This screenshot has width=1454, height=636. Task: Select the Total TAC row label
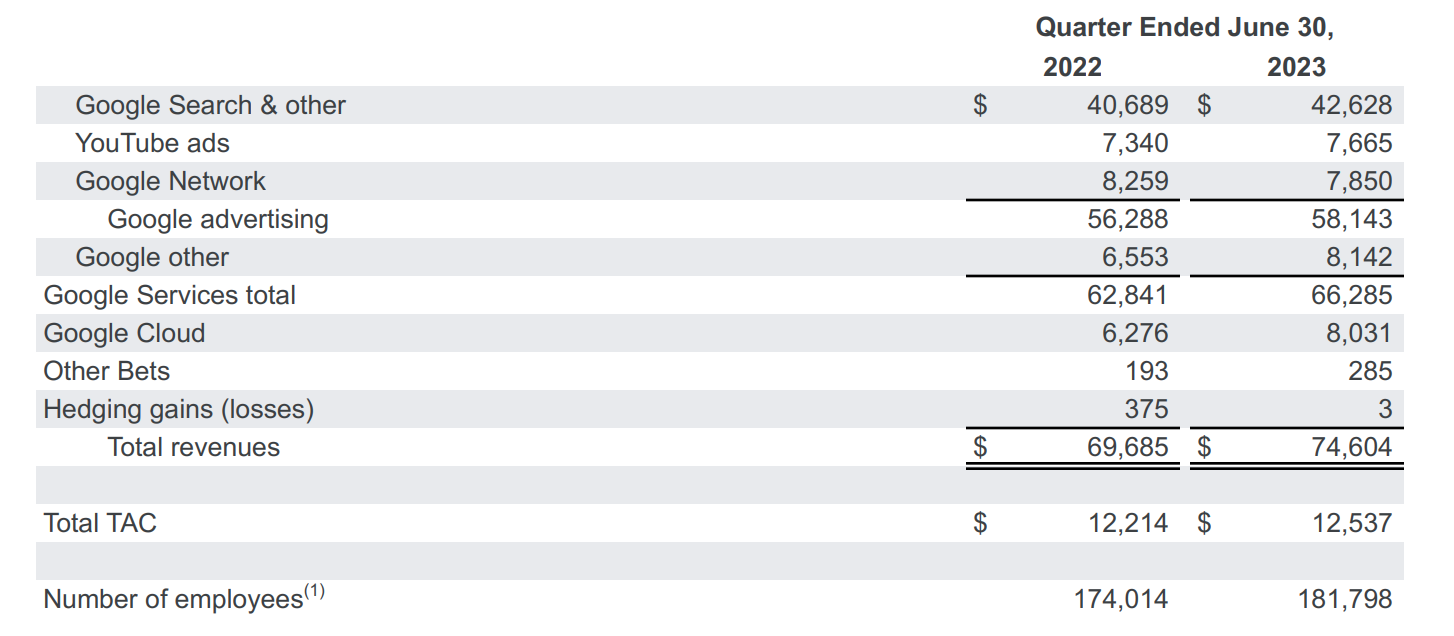pos(100,523)
